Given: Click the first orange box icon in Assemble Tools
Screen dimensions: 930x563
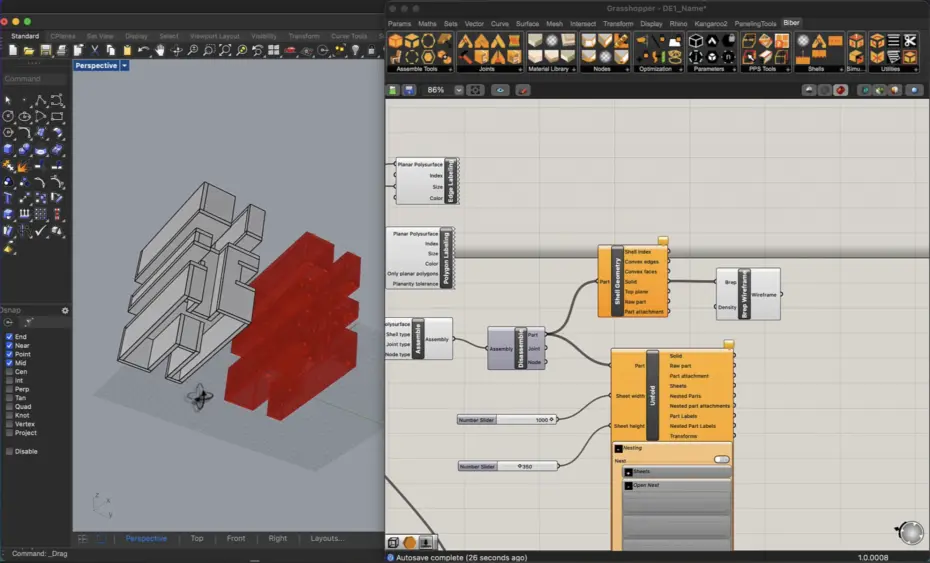Looking at the screenshot, I should pyautogui.click(x=396, y=41).
